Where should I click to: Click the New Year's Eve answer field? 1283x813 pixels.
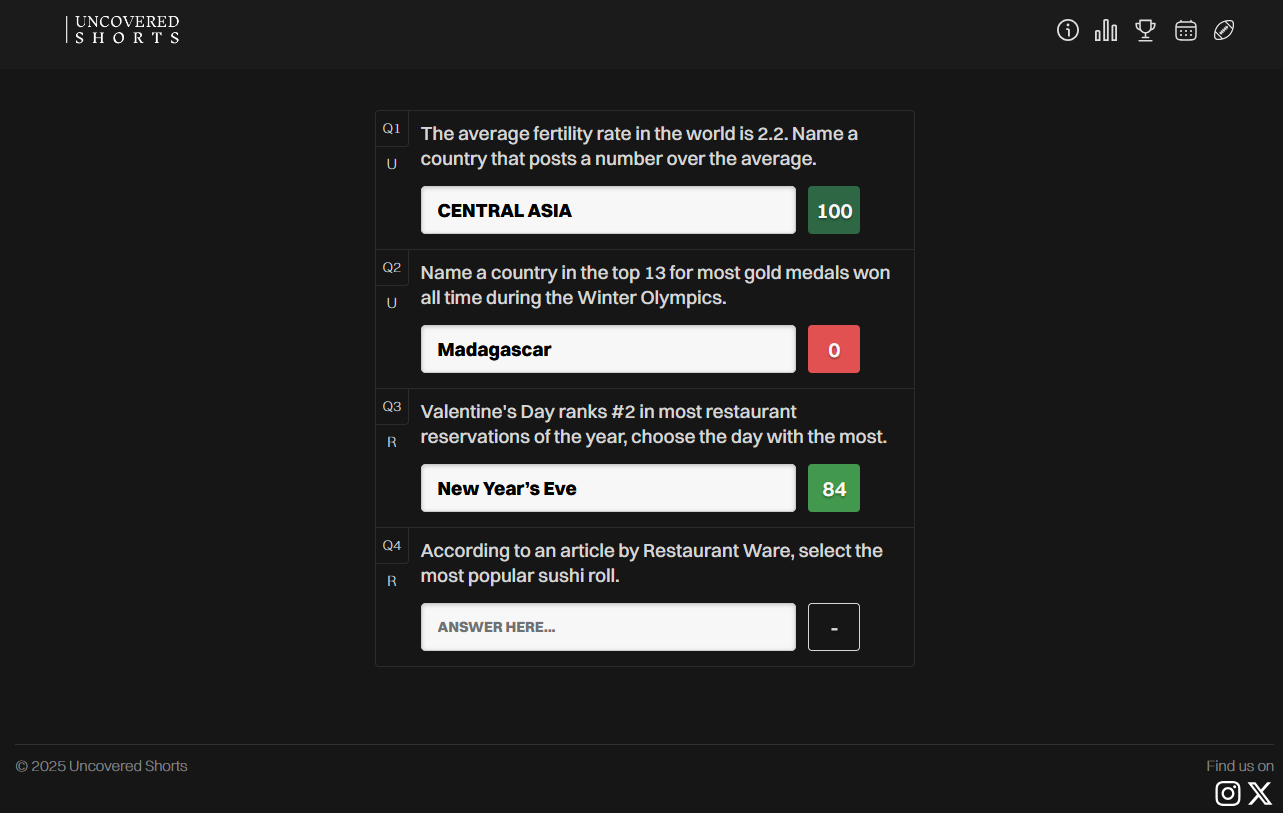[x=608, y=488]
